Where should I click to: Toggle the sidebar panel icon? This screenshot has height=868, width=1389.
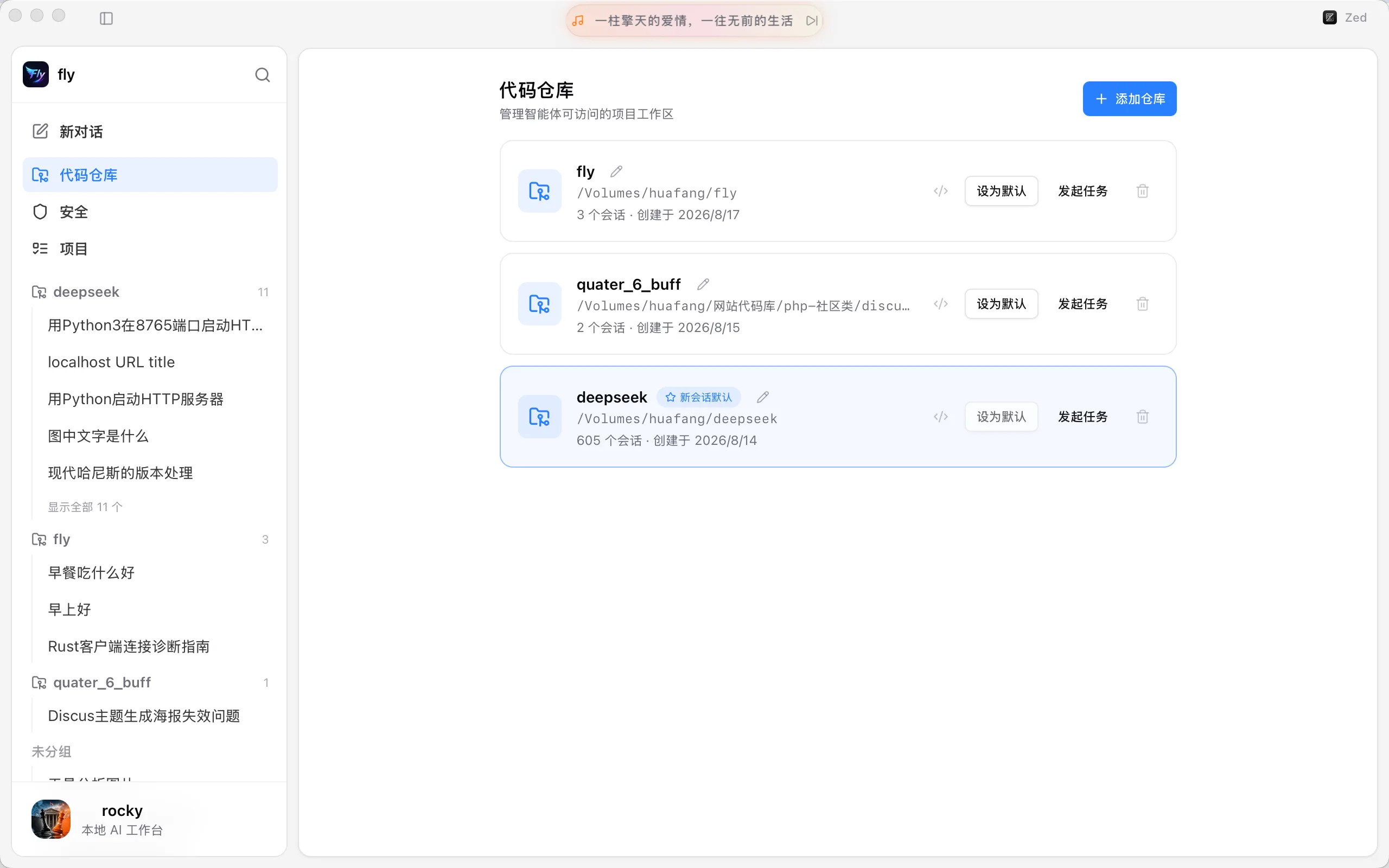click(x=106, y=18)
